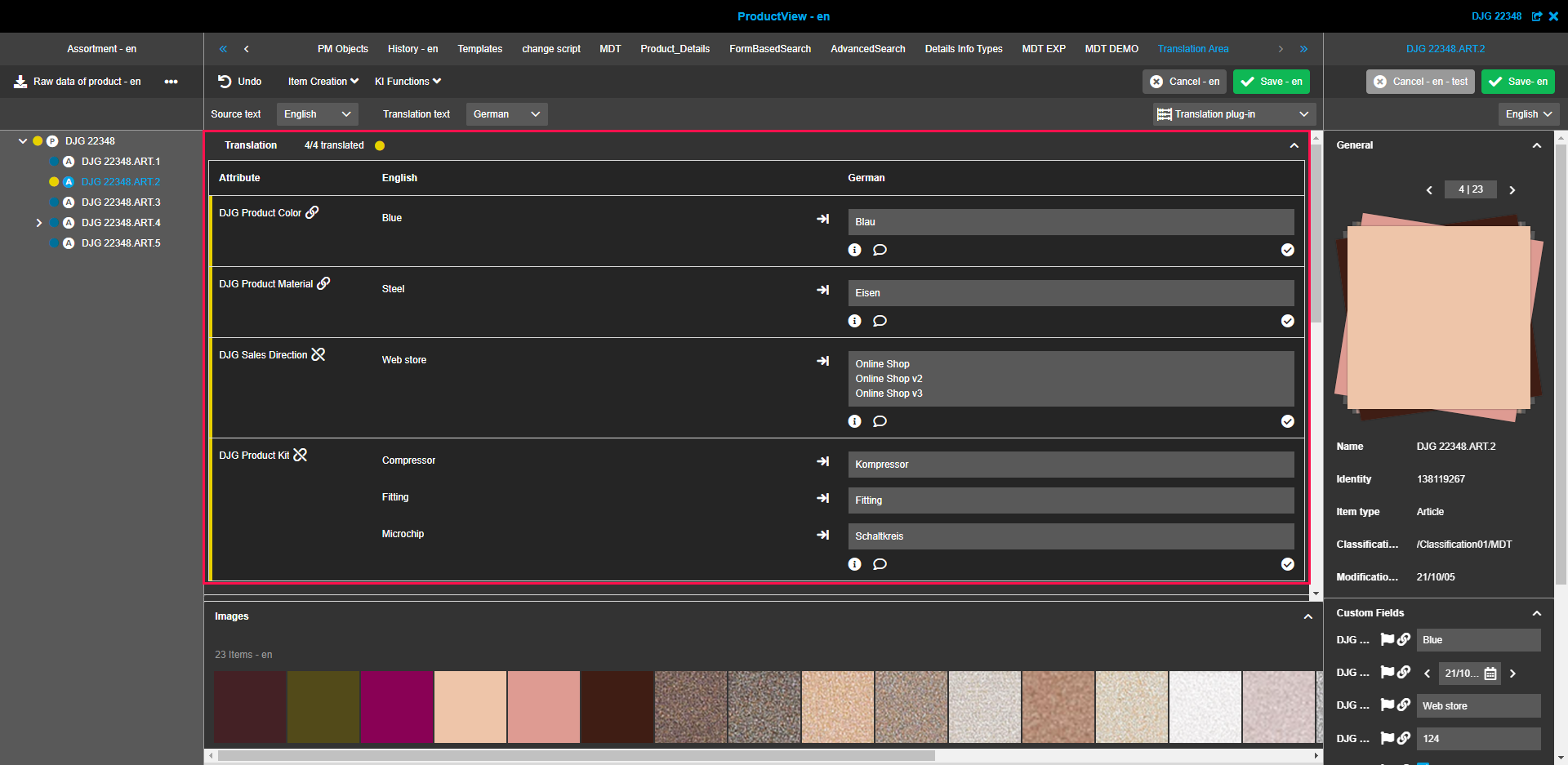Open calendar picker in Custom Fields
Image resolution: width=1568 pixels, height=765 pixels.
pyautogui.click(x=1490, y=674)
